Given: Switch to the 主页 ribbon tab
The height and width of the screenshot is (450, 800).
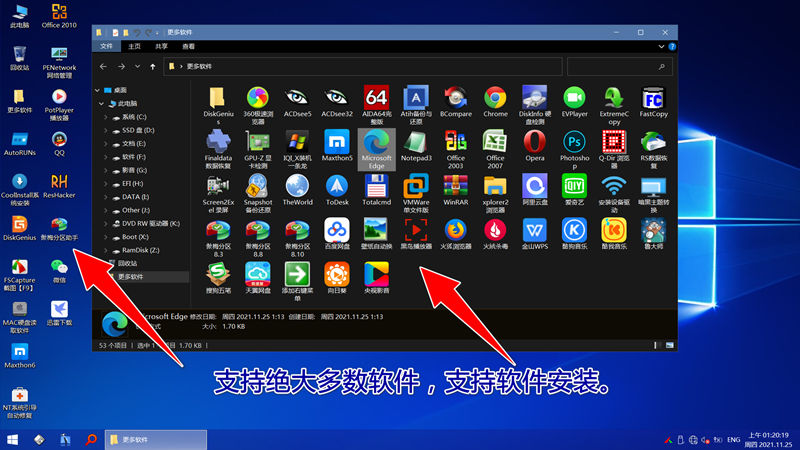Looking at the screenshot, I should tap(134, 46).
